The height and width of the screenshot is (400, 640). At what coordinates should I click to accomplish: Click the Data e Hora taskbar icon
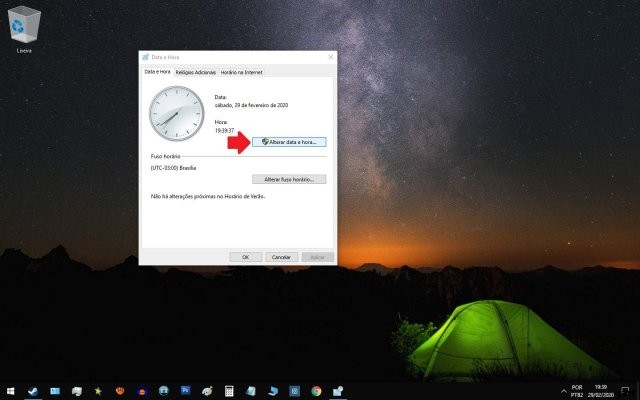click(338, 390)
